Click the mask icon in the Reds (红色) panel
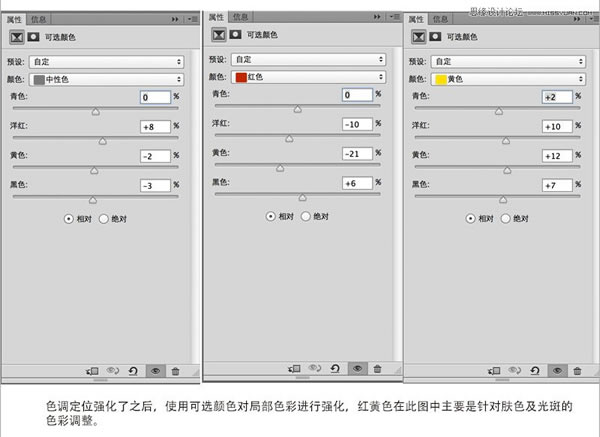The height and width of the screenshot is (437, 600). click(235, 34)
